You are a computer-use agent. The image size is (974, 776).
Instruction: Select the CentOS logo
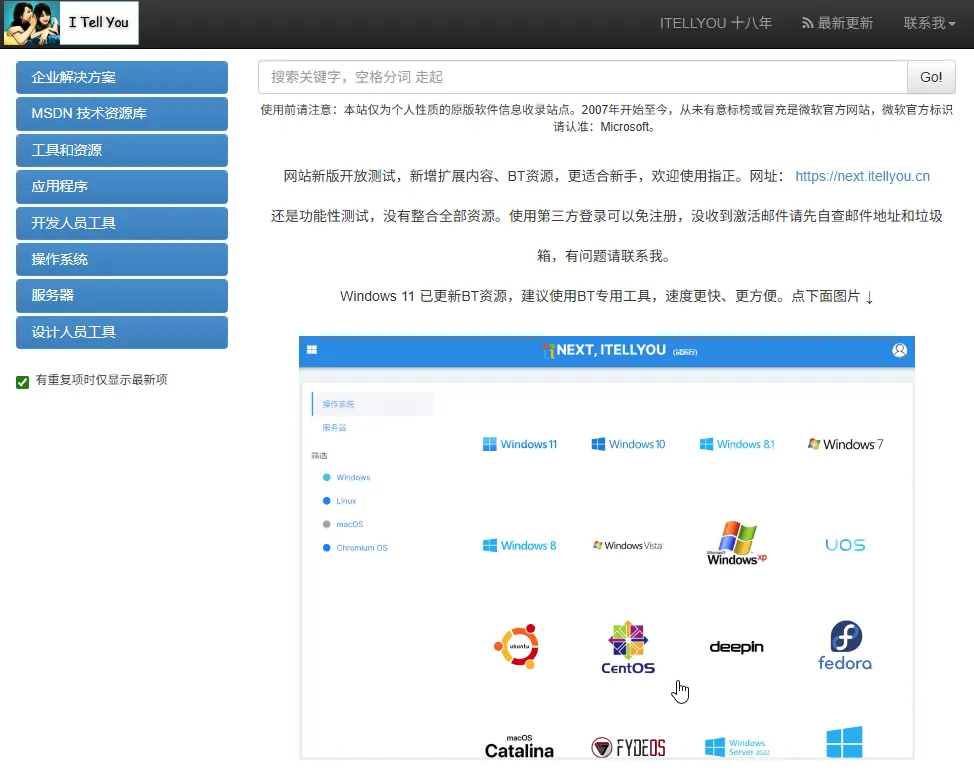pos(628,647)
